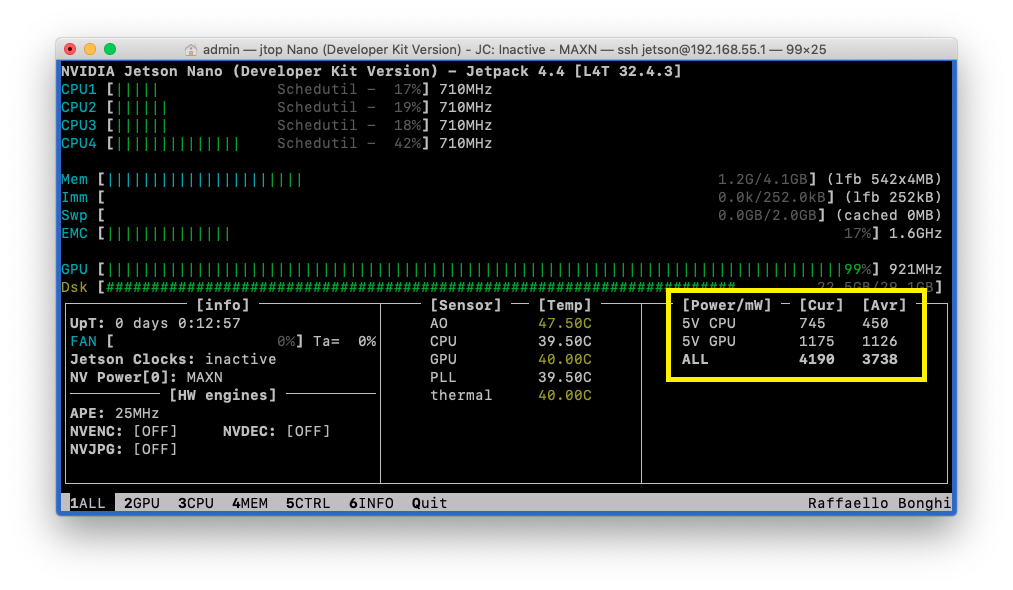Click the 'APE: 25MHz' entry
Image resolution: width=1013 pixels, height=590 pixels.
114,413
